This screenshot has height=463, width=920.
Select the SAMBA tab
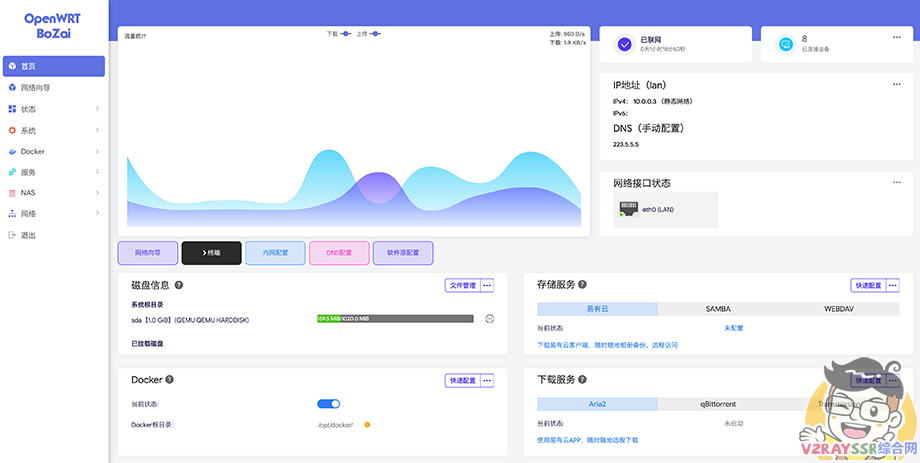(718, 309)
